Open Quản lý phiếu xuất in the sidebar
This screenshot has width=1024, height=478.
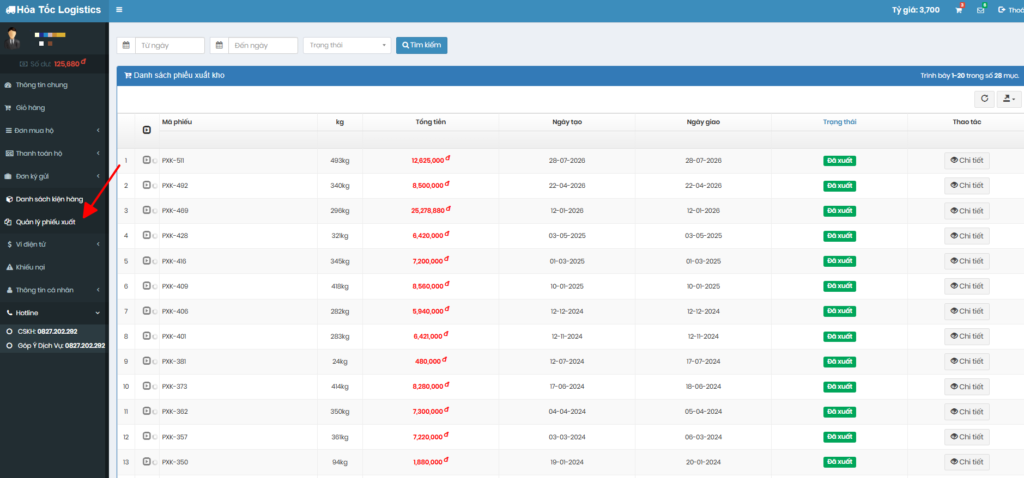point(54,222)
